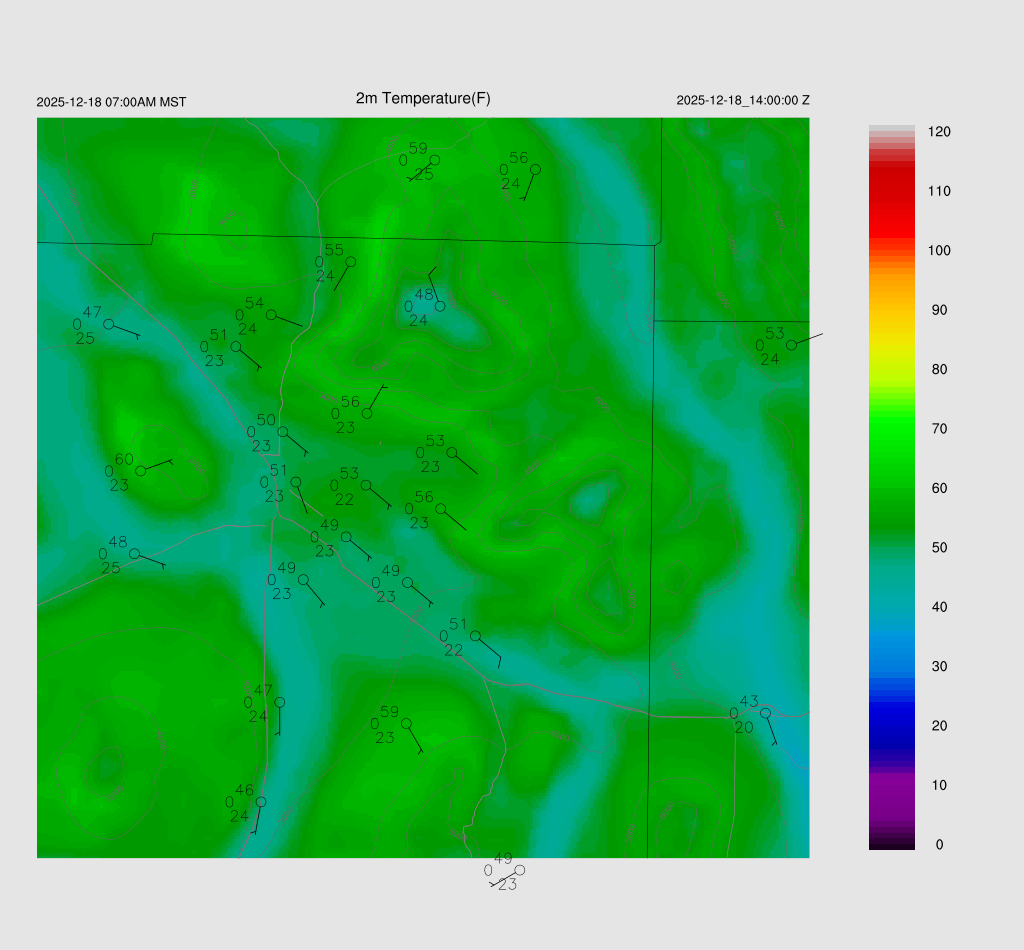This screenshot has width=1024, height=950.
Task: Click the 54 degree station circle
Action: 271,314
